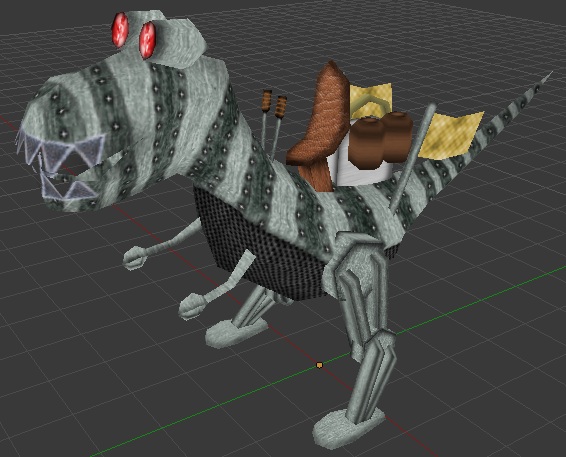Screen dimensions: 566x457
Task: Click the upper small clawed hand
Action: click(x=135, y=257)
